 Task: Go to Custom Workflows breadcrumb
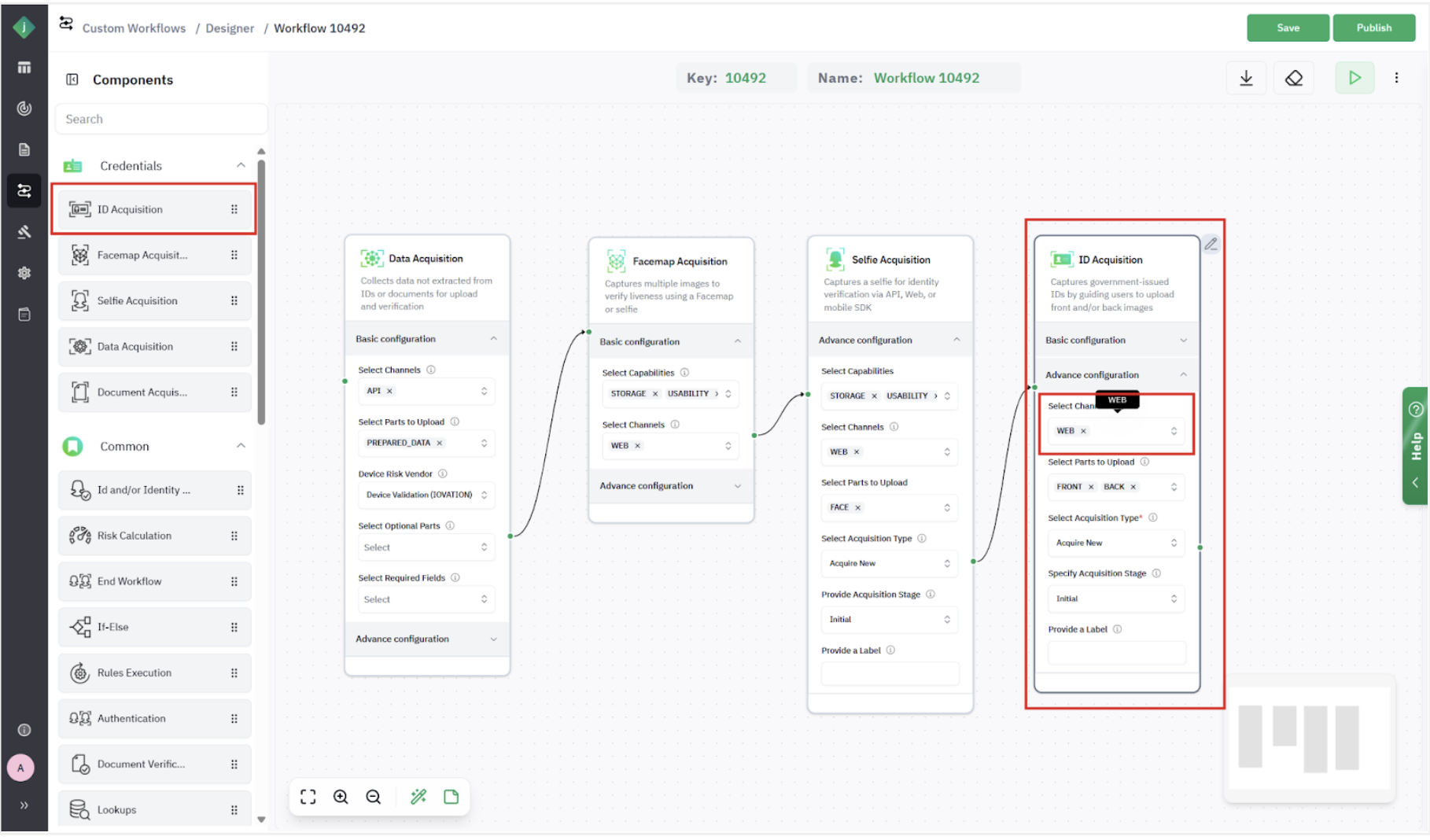pyautogui.click(x=134, y=28)
